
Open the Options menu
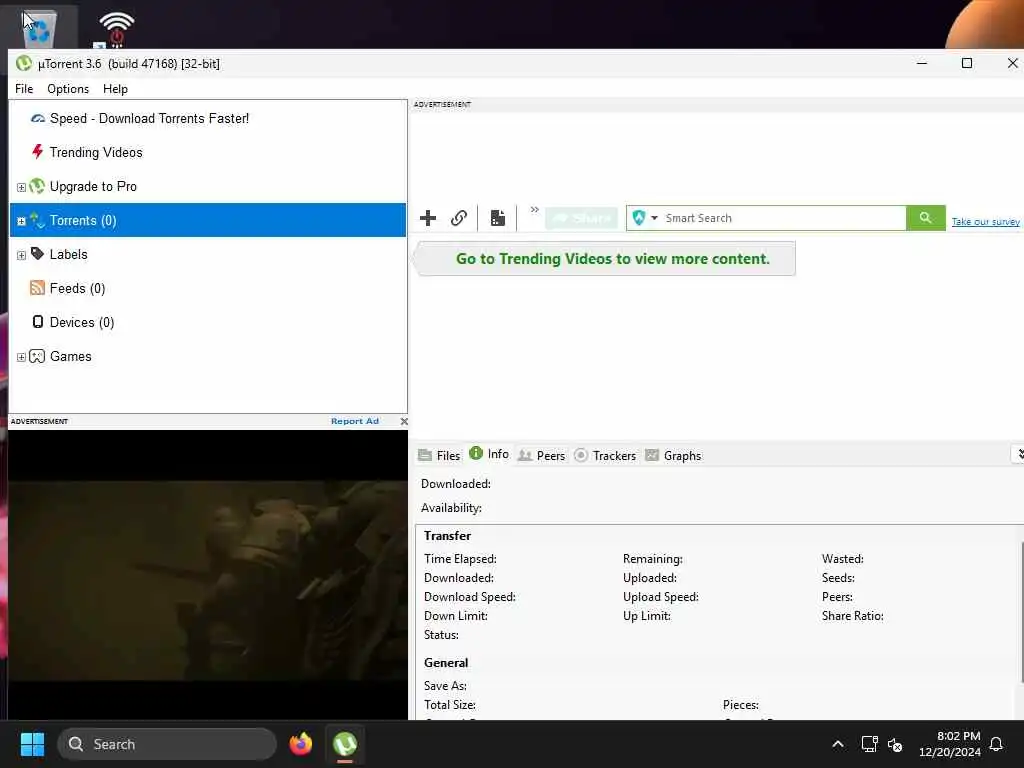pyautogui.click(x=68, y=89)
